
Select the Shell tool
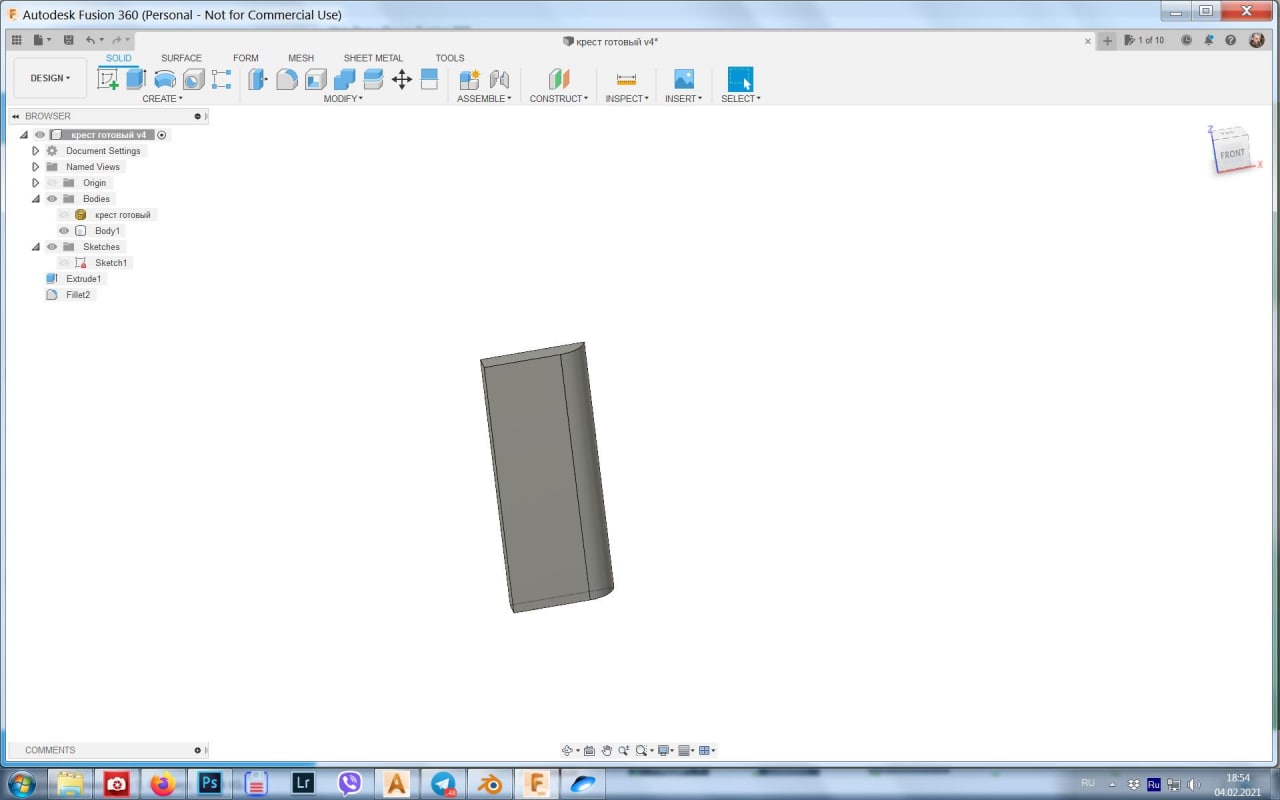[316, 79]
